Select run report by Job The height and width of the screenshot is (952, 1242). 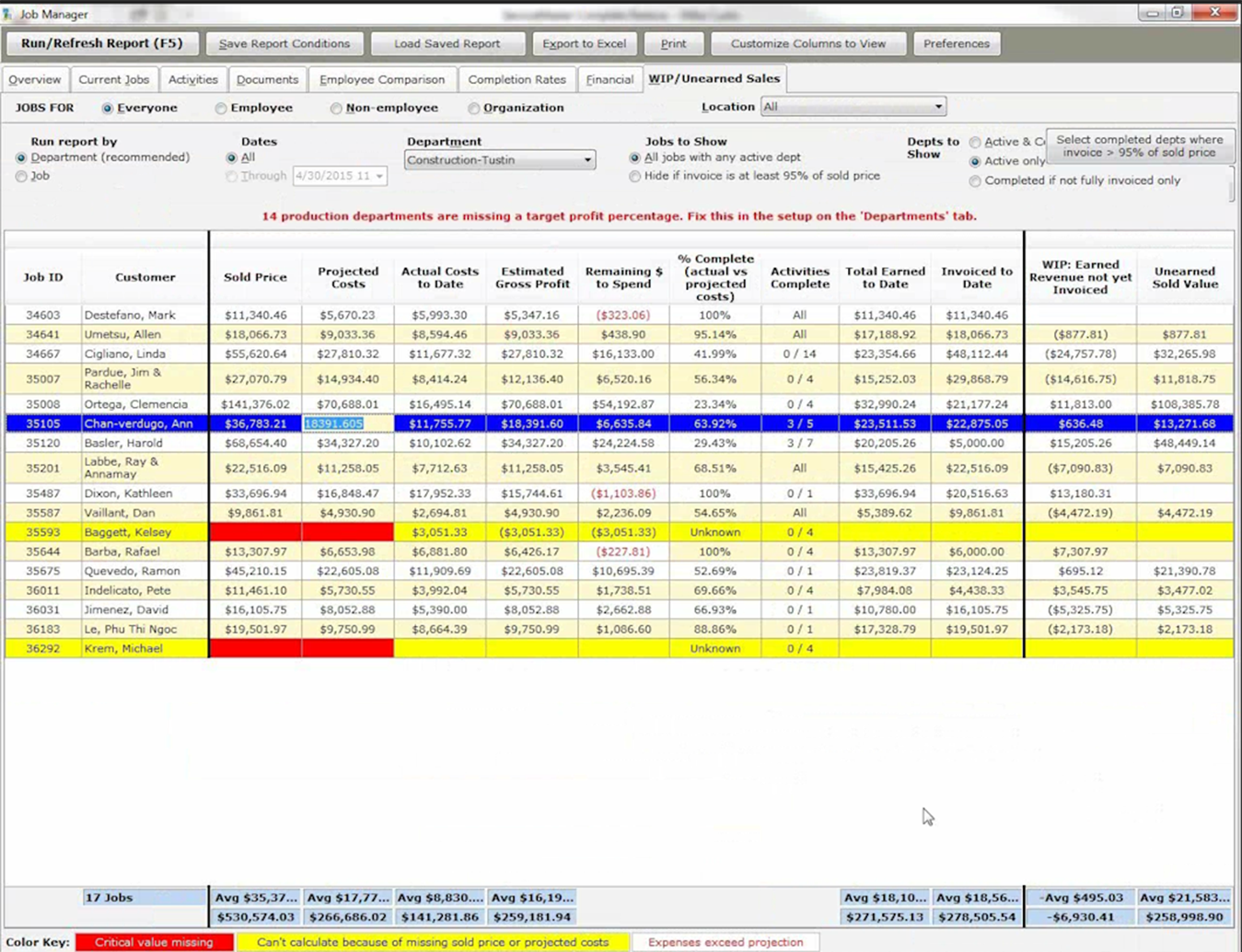[x=21, y=177]
